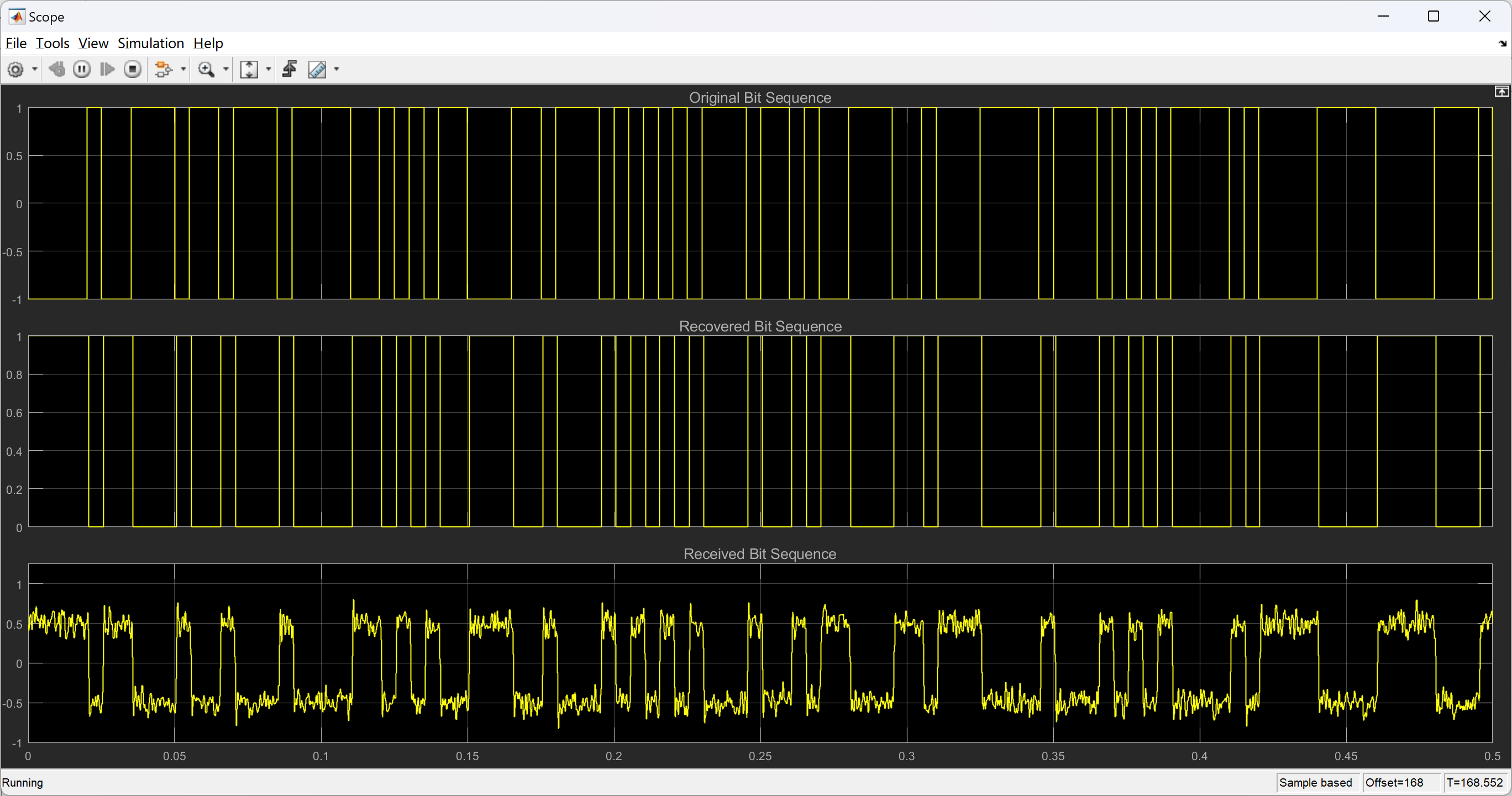Expand the axis scaling dropdown arrow
This screenshot has height=796, width=1512.
(x=269, y=69)
